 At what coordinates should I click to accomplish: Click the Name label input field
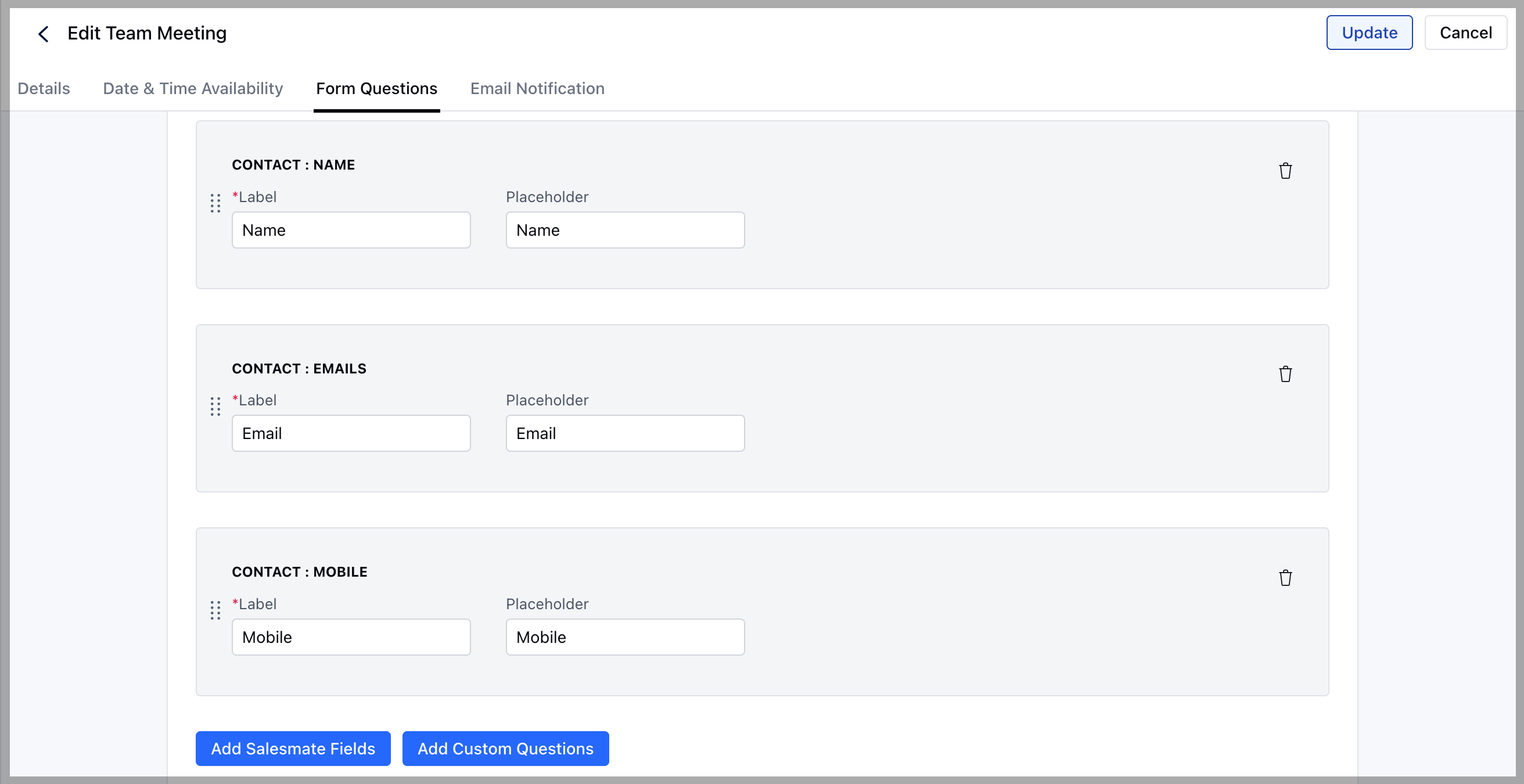coord(351,229)
